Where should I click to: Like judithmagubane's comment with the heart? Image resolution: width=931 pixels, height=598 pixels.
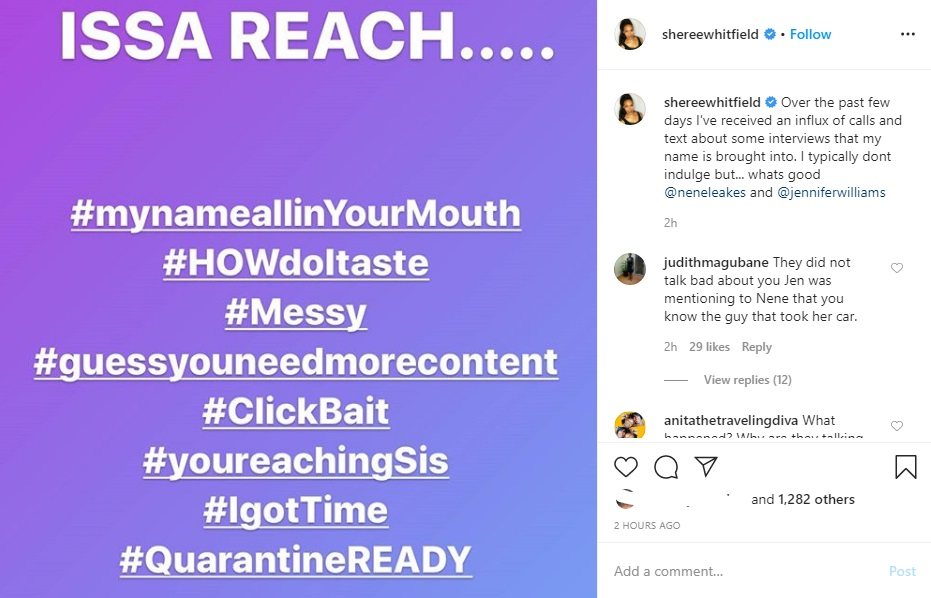pyautogui.click(x=897, y=268)
